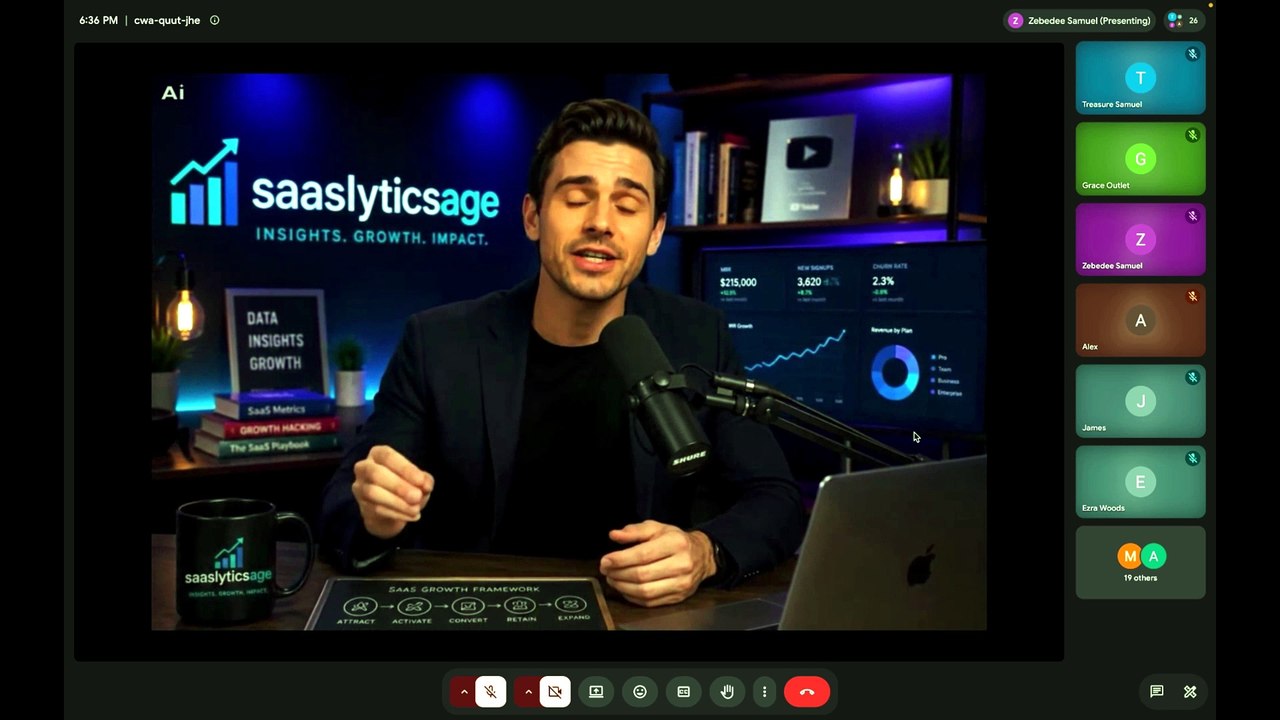The image size is (1280, 720).
Task: Select Alex's participant tile
Action: click(x=1140, y=320)
